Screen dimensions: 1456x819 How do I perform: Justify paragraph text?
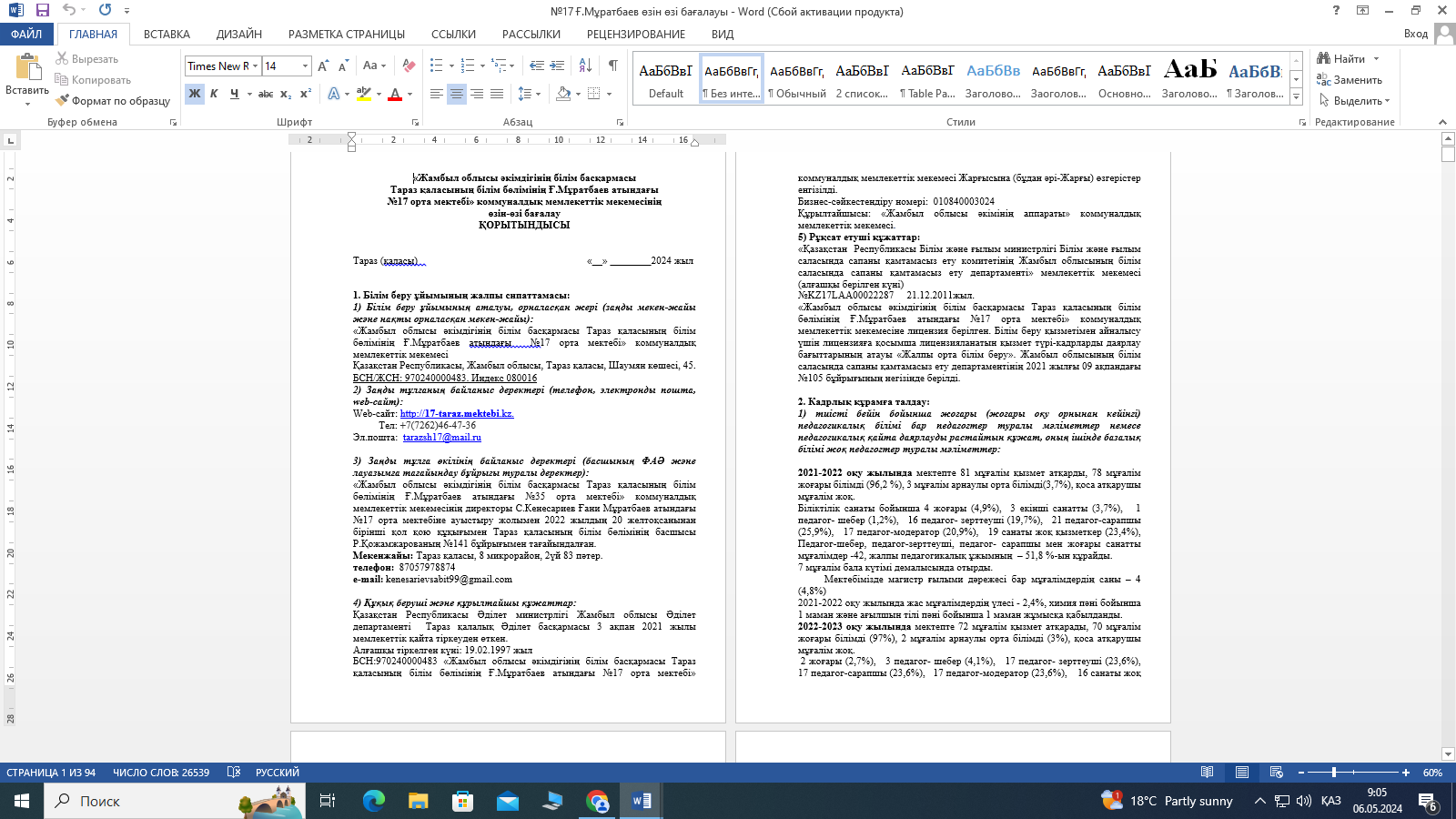pyautogui.click(x=497, y=94)
